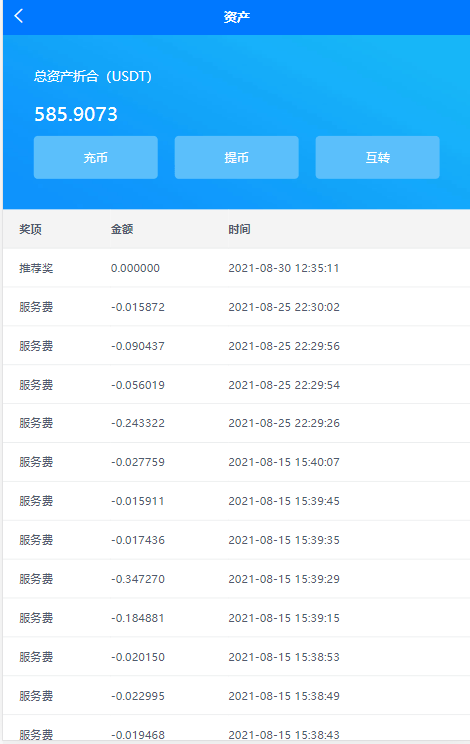Select amount -0.090437
Viewport: 470px width, 744px height.
(138, 346)
